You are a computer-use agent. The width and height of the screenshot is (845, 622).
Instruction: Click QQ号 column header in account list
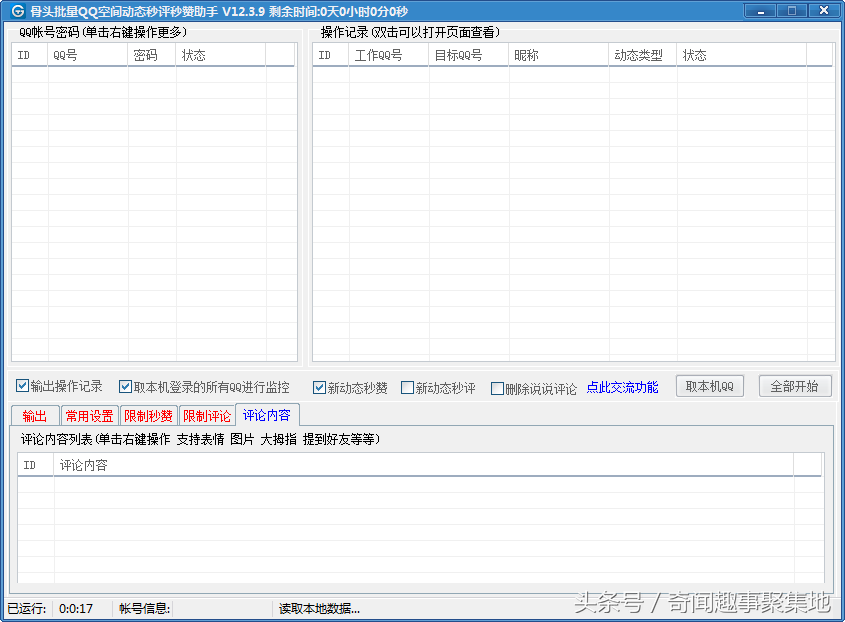point(87,55)
